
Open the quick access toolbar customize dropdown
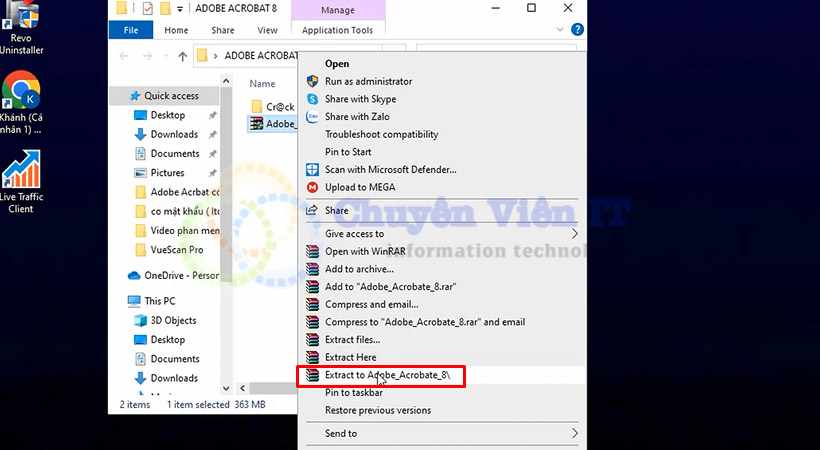click(179, 9)
